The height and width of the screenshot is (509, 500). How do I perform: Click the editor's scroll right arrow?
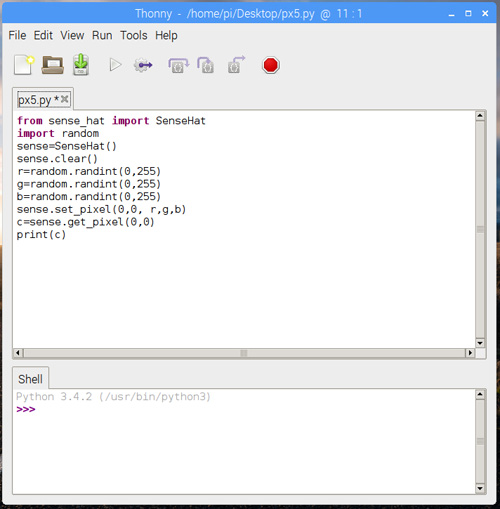470,353
